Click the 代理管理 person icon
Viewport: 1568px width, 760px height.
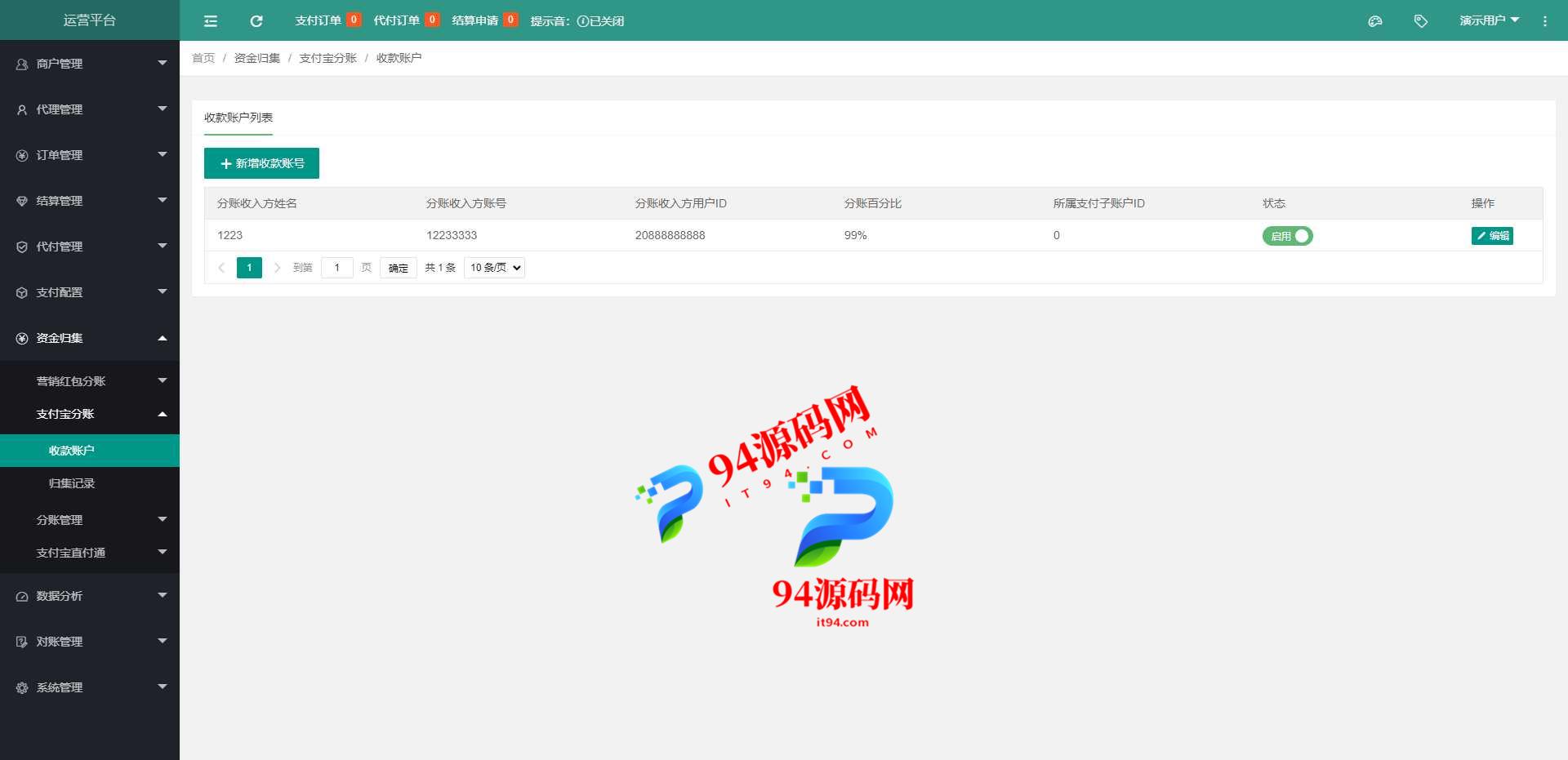coord(22,109)
